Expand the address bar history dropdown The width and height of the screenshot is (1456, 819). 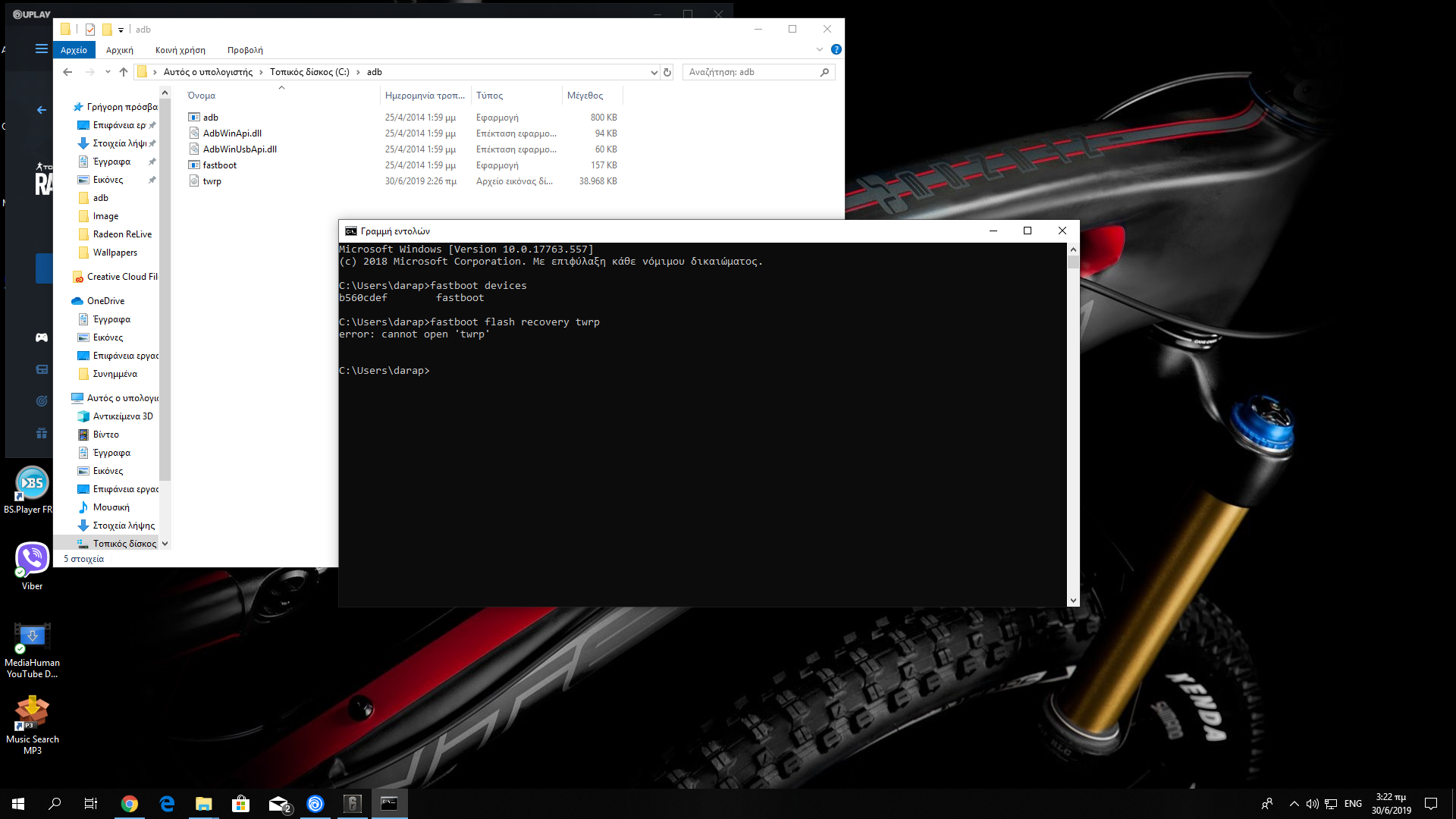pos(654,72)
